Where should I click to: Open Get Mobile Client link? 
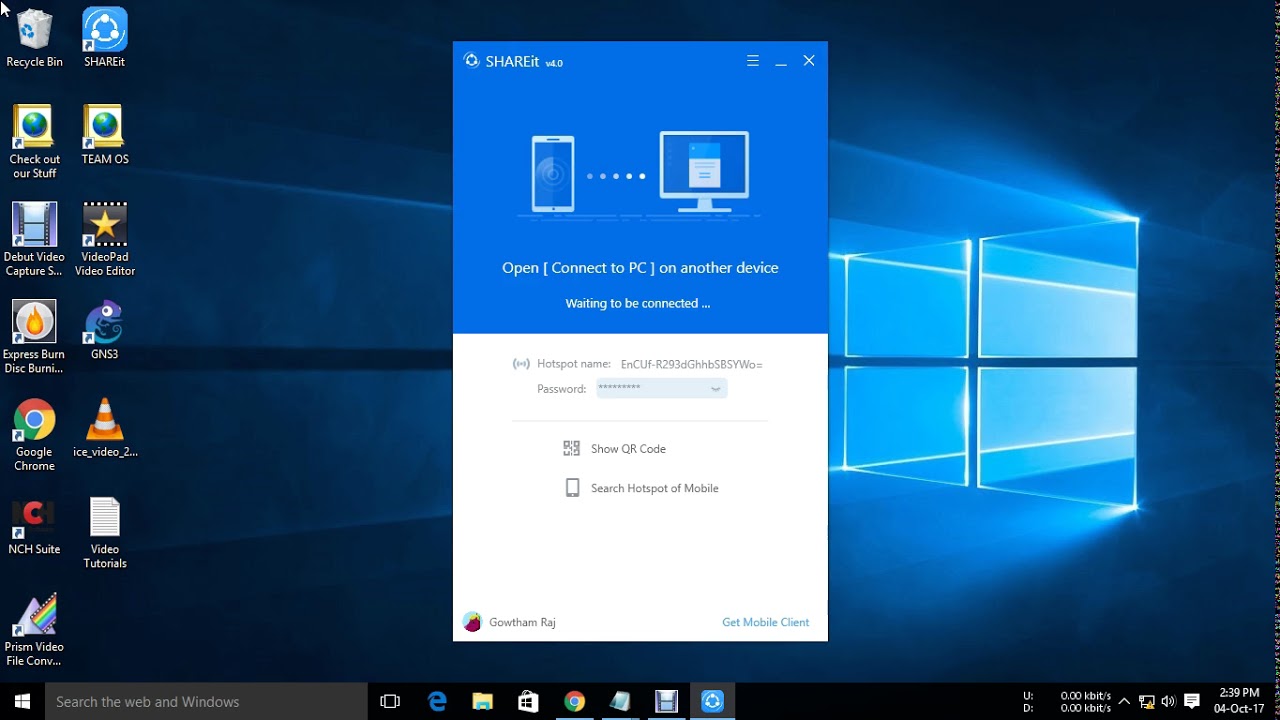(x=766, y=622)
